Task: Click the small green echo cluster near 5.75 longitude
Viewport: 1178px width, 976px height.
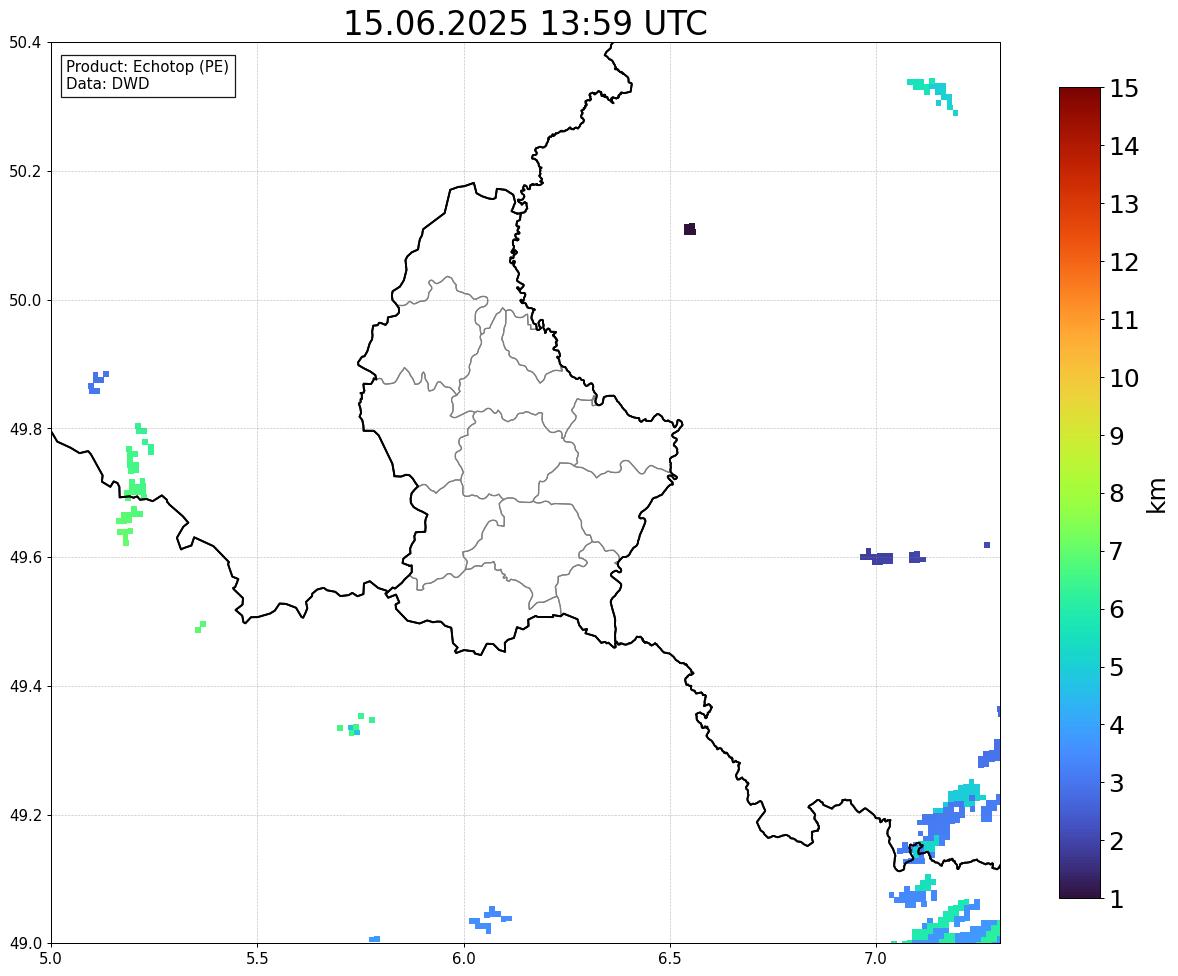Action: coord(355,724)
